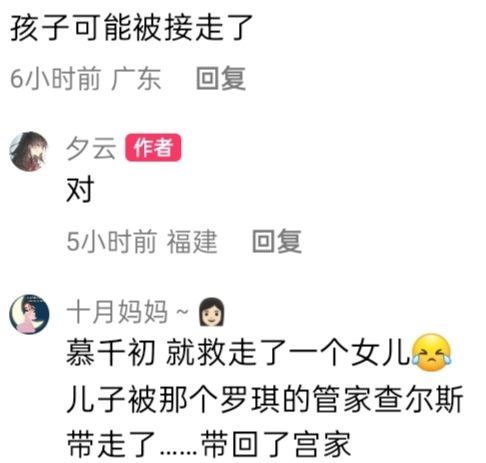Tap 夕云's reply text 对
Screen dimensions: 486x463
(x=80, y=190)
